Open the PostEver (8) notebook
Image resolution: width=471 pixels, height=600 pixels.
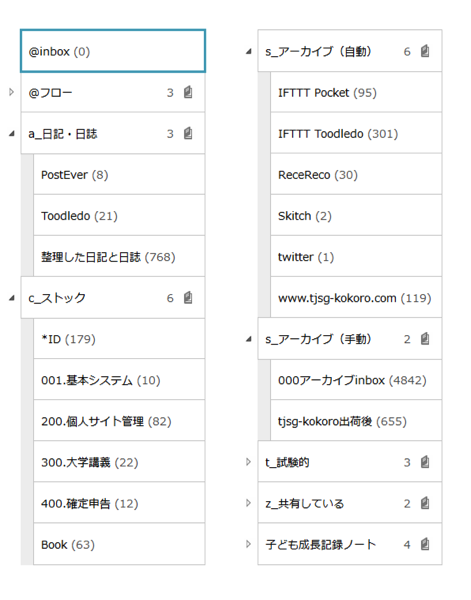coord(119,174)
